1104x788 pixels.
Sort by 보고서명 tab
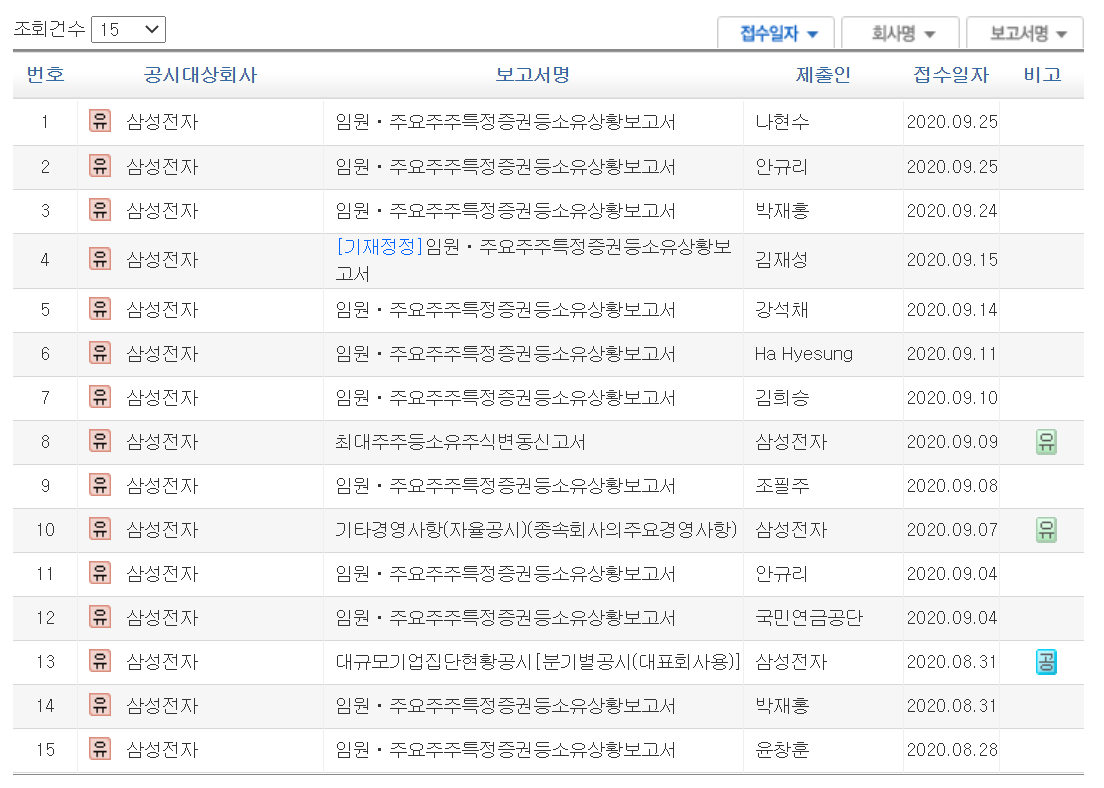click(x=1026, y=33)
